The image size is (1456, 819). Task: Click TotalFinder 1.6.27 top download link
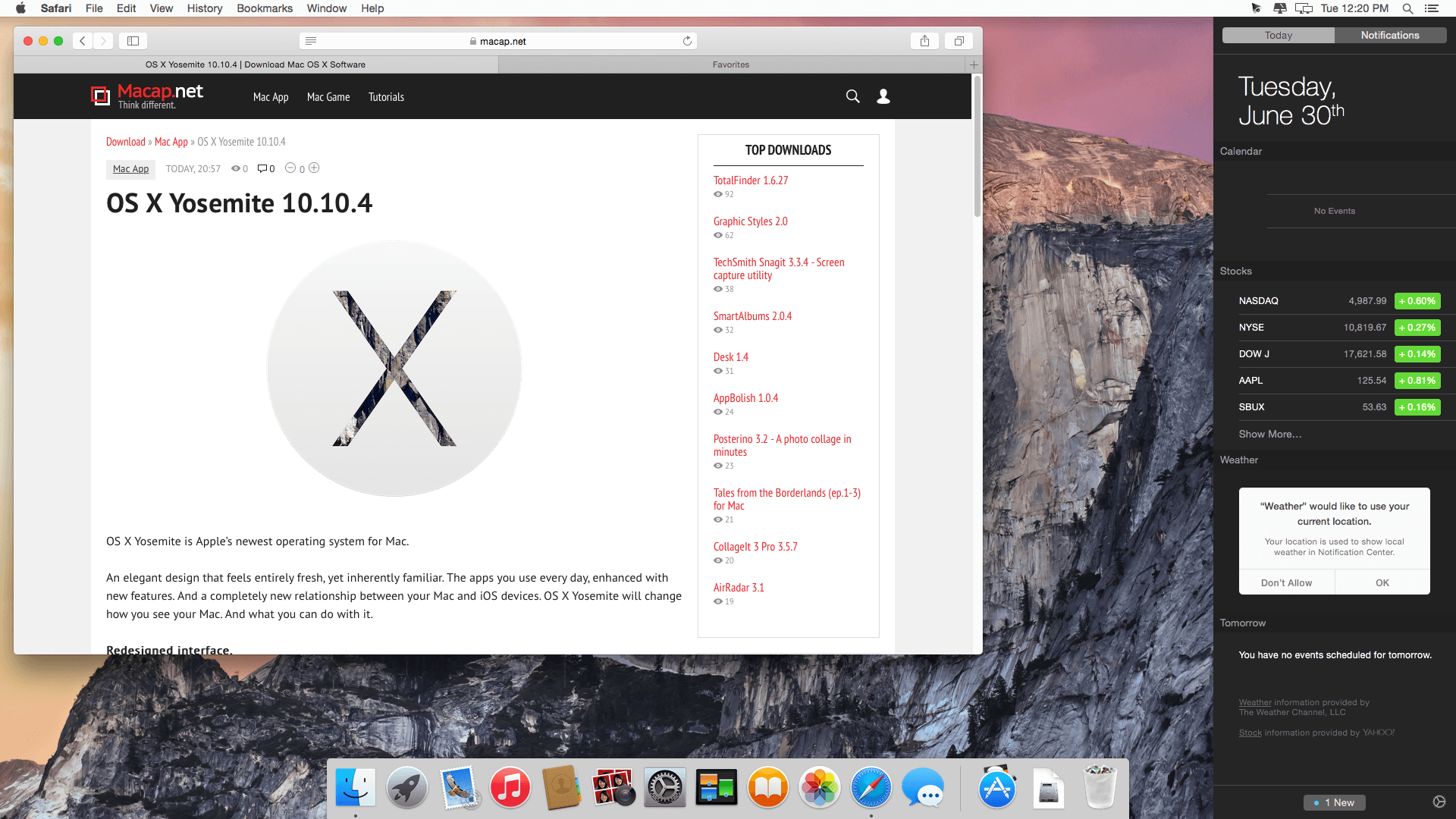pyautogui.click(x=750, y=180)
